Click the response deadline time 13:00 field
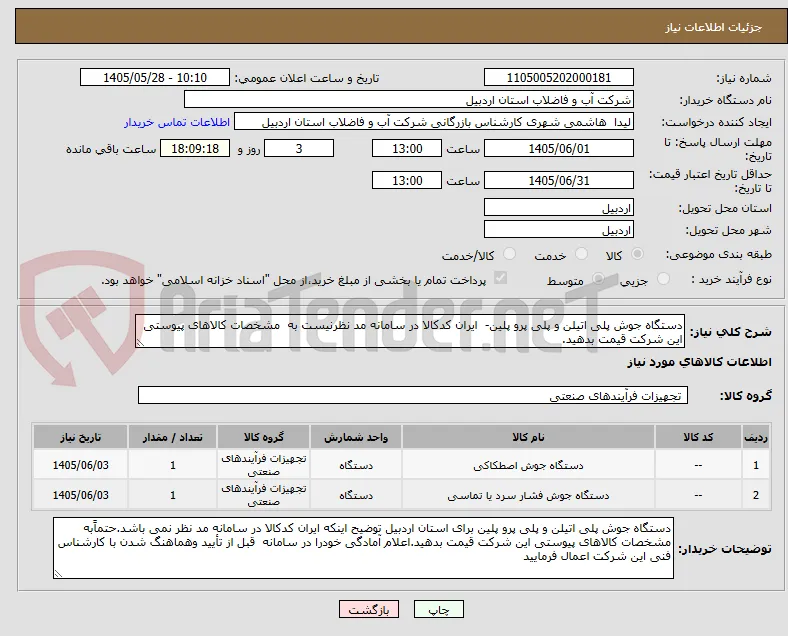 coord(407,149)
